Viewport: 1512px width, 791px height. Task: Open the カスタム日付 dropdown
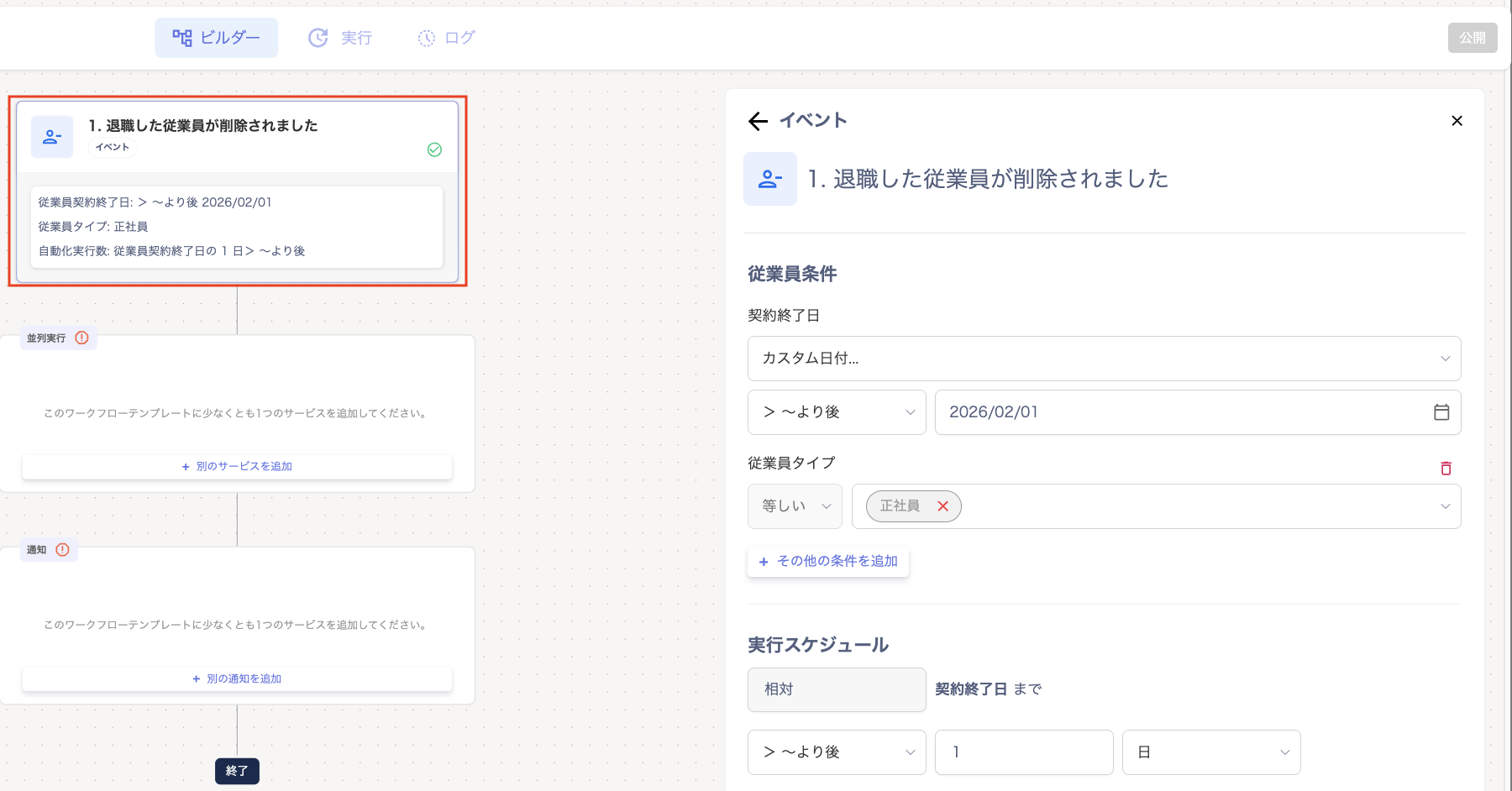pos(1104,359)
